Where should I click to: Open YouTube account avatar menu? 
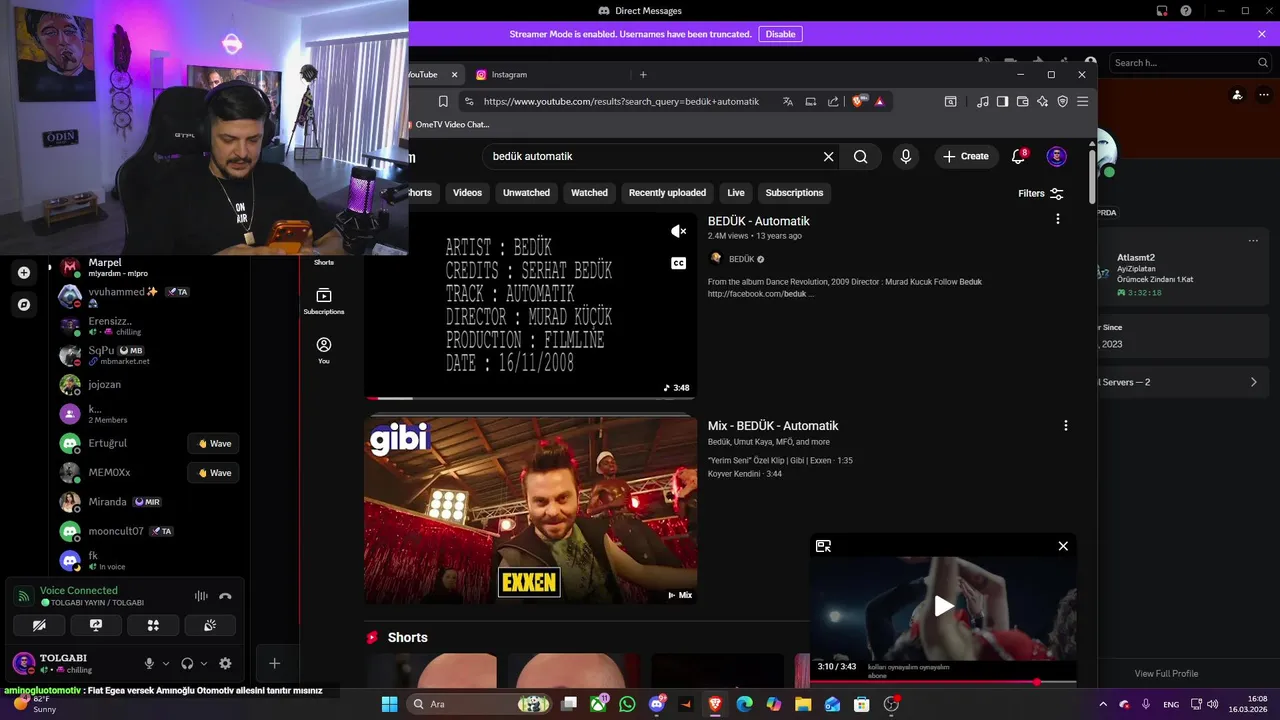[x=1056, y=157]
